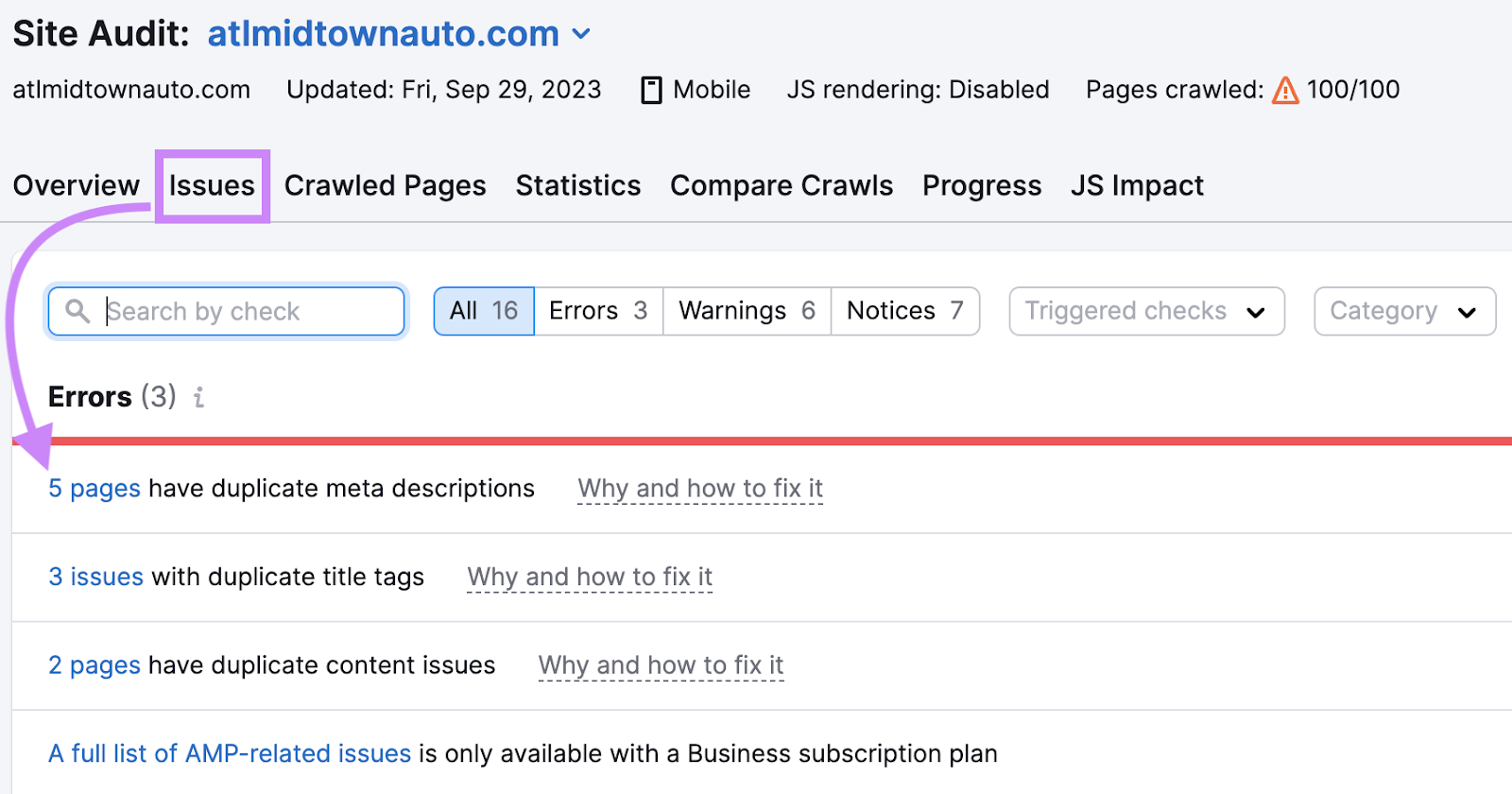Open the JS Impact tab
The width and height of the screenshot is (1512, 794).
pos(1137,185)
